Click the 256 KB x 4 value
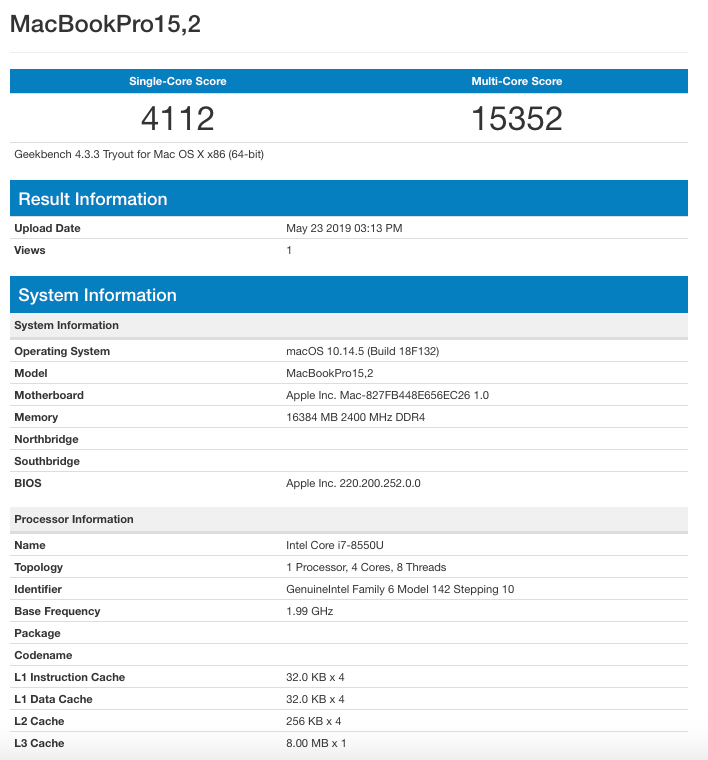Image resolution: width=708 pixels, height=760 pixels. [314, 721]
